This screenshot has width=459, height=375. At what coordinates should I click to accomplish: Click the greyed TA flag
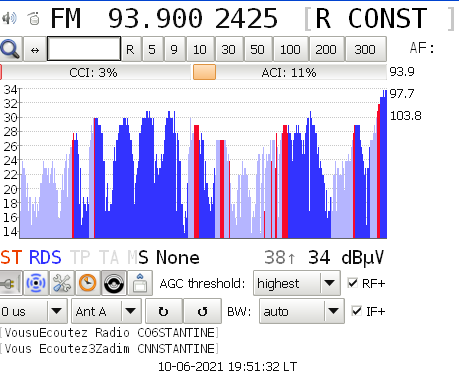[109, 258]
